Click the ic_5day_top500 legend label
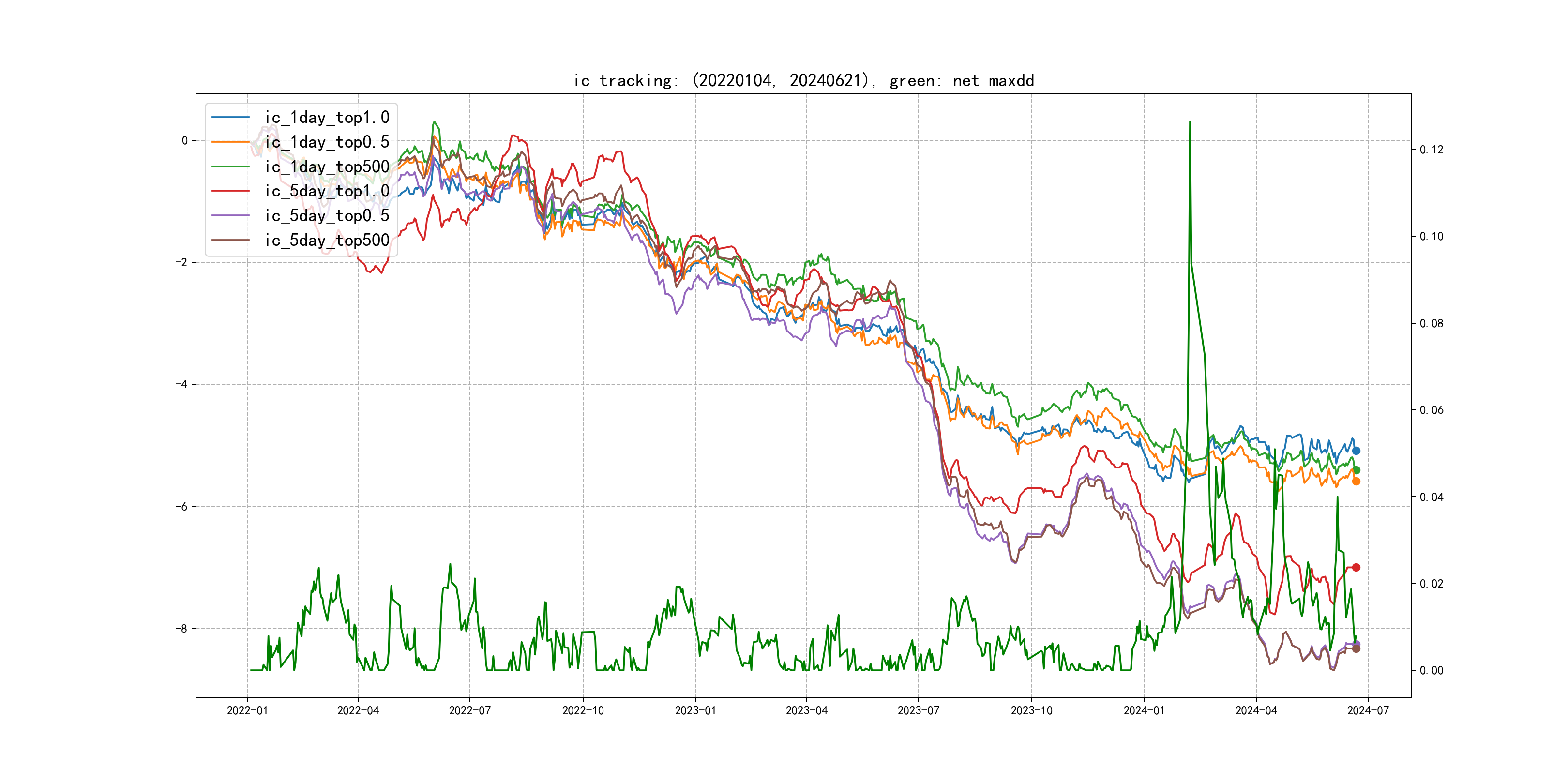Screen dimensions: 1568x784 327,241
